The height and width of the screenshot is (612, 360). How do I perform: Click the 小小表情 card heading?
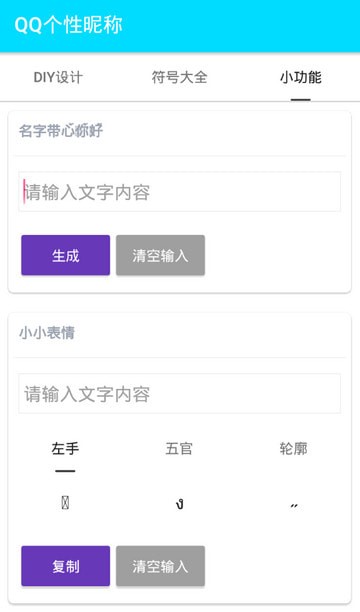(47, 333)
